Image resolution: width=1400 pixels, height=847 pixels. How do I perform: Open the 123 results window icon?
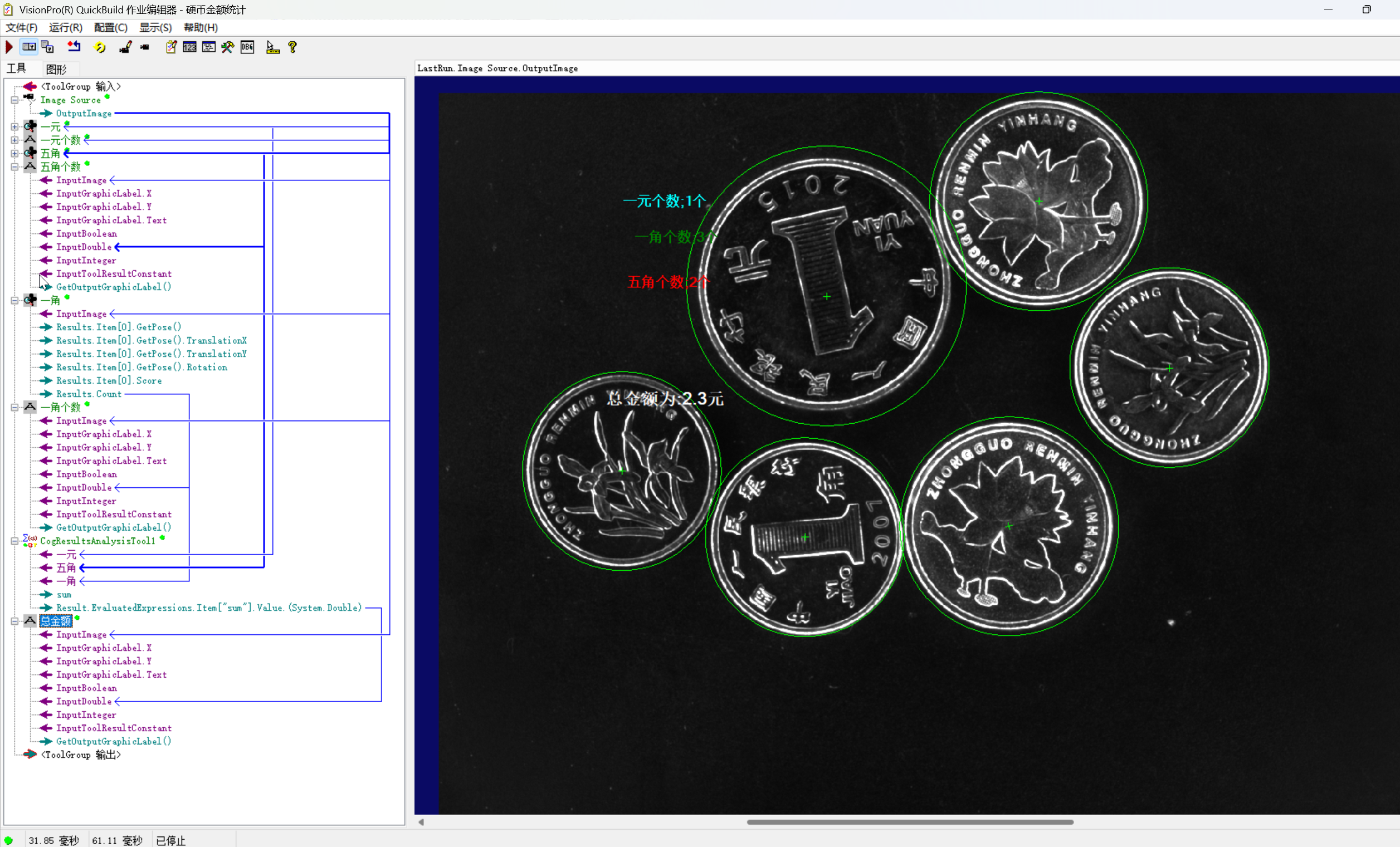190,47
